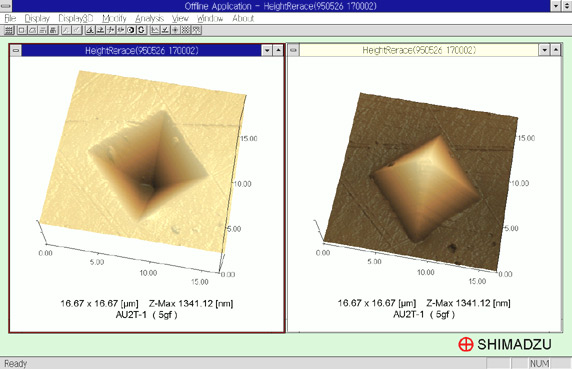Click the crosshair arrows toolbar icon
Image resolution: width=572 pixels, height=369 pixels.
pyautogui.click(x=111, y=30)
